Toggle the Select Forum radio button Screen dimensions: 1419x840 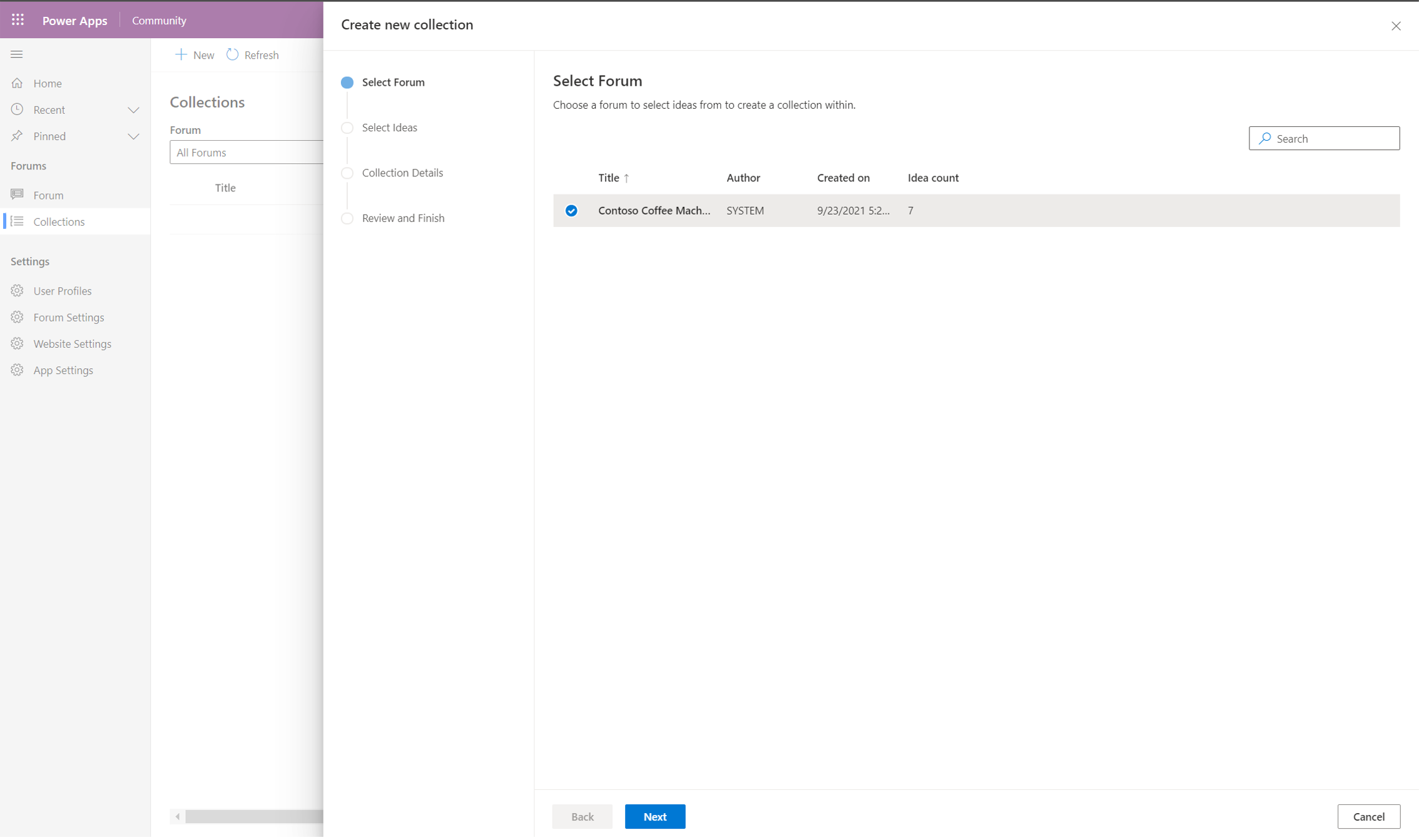pos(349,82)
